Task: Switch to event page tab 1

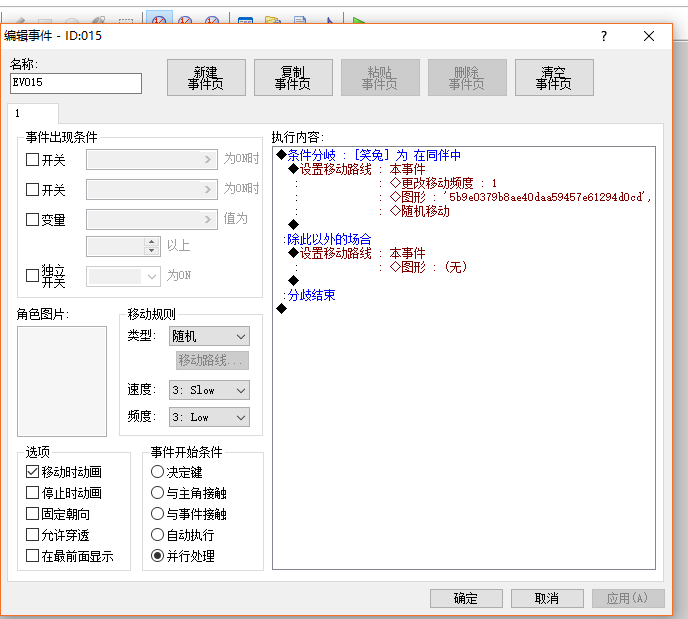Action: pos(33,114)
